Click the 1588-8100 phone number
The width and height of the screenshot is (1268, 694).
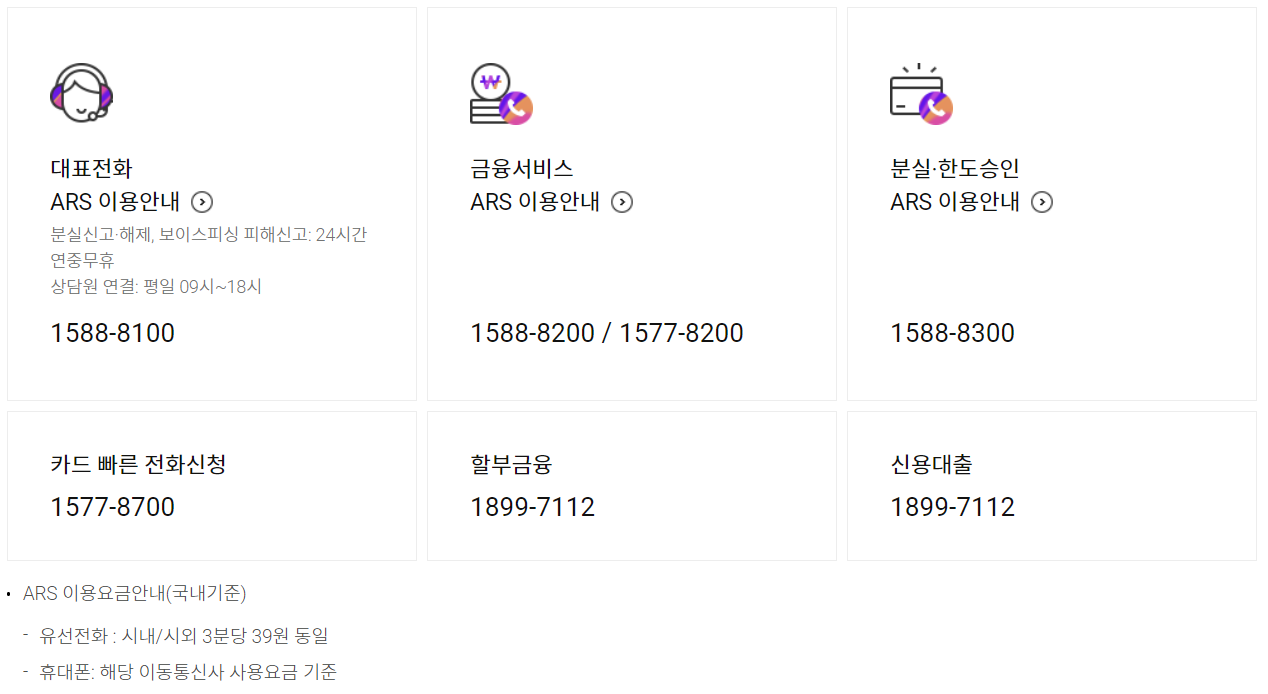[x=113, y=333]
